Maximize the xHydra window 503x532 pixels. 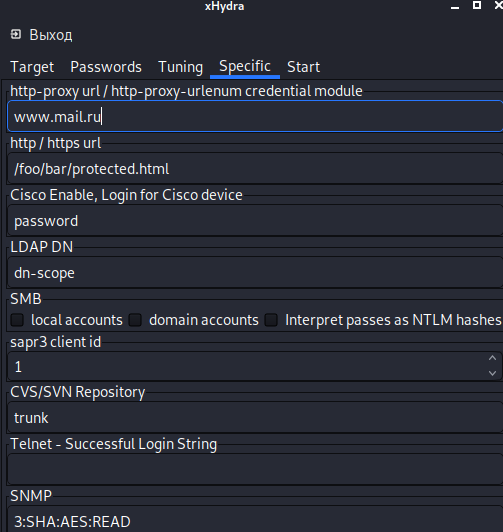click(477, 5)
